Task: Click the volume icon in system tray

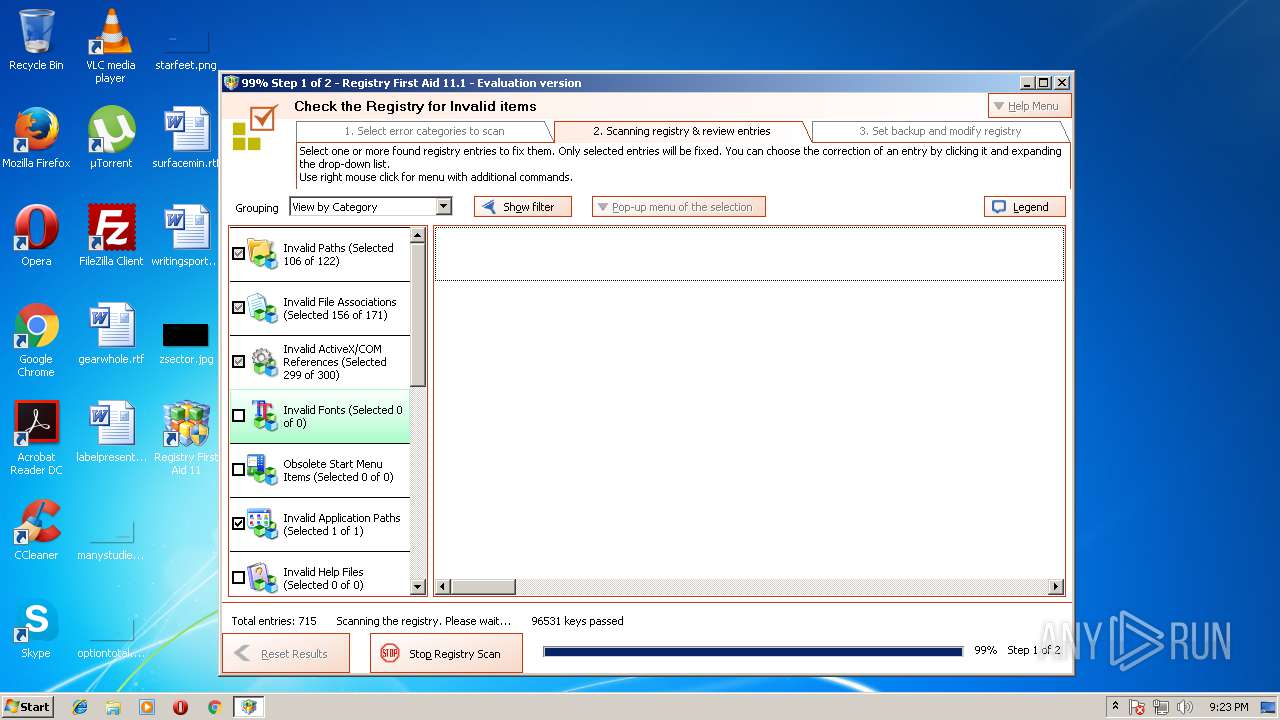Action: [x=1185, y=707]
